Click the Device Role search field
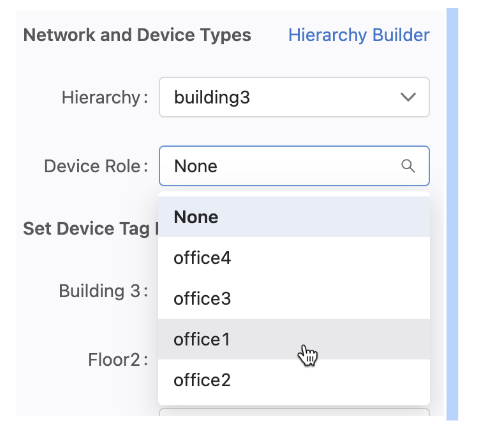Viewport: 481px width, 435px height. (294, 166)
